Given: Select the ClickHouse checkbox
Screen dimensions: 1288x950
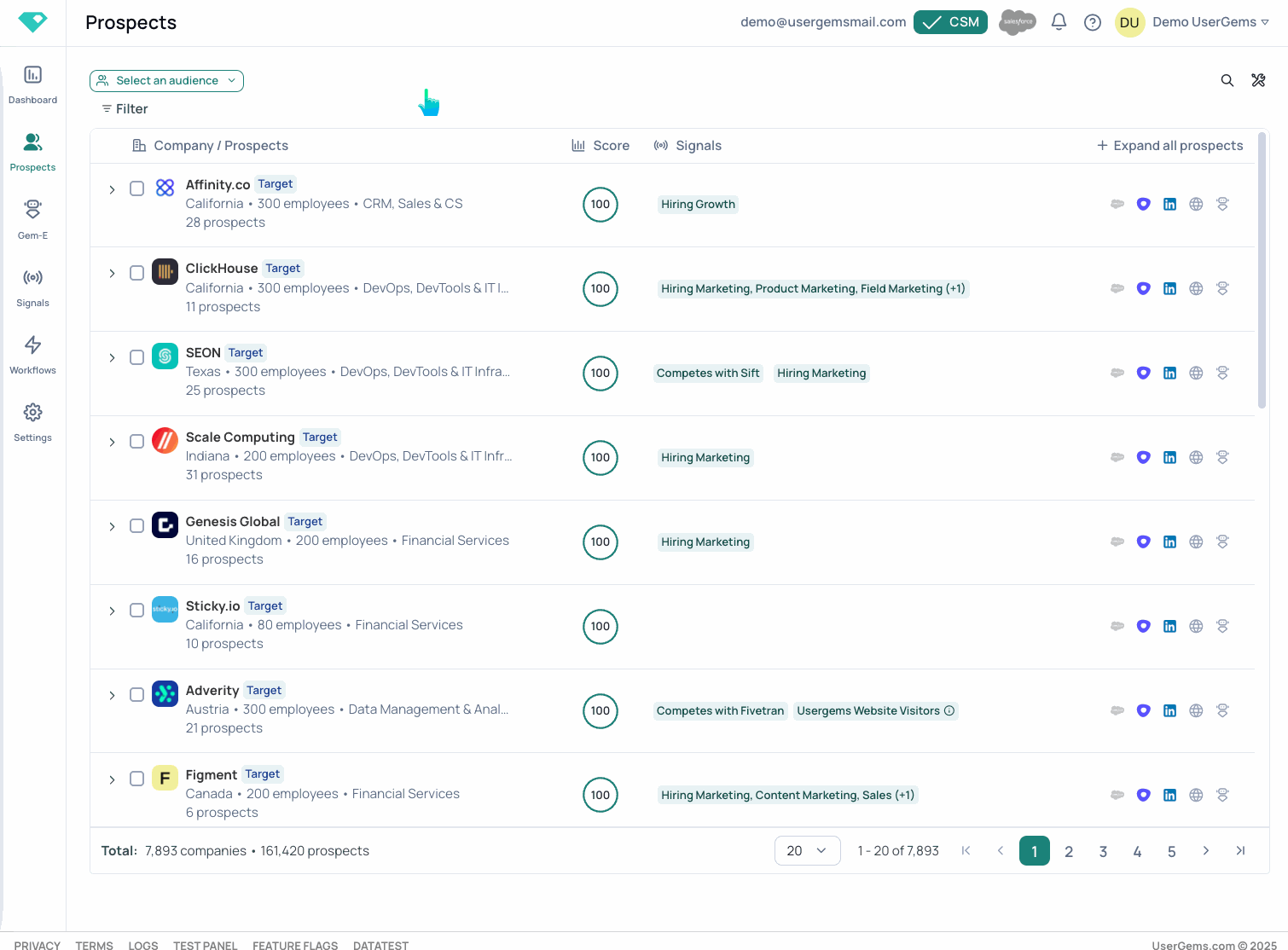Looking at the screenshot, I should coord(136,273).
